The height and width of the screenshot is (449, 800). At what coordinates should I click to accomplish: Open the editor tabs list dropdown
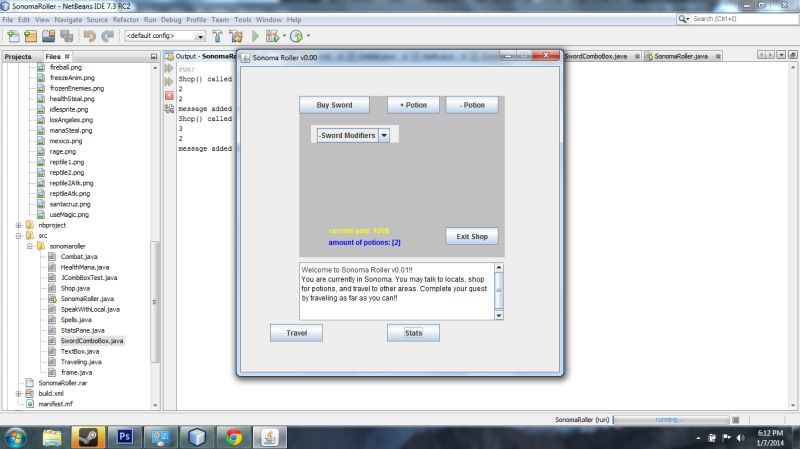click(x=781, y=55)
